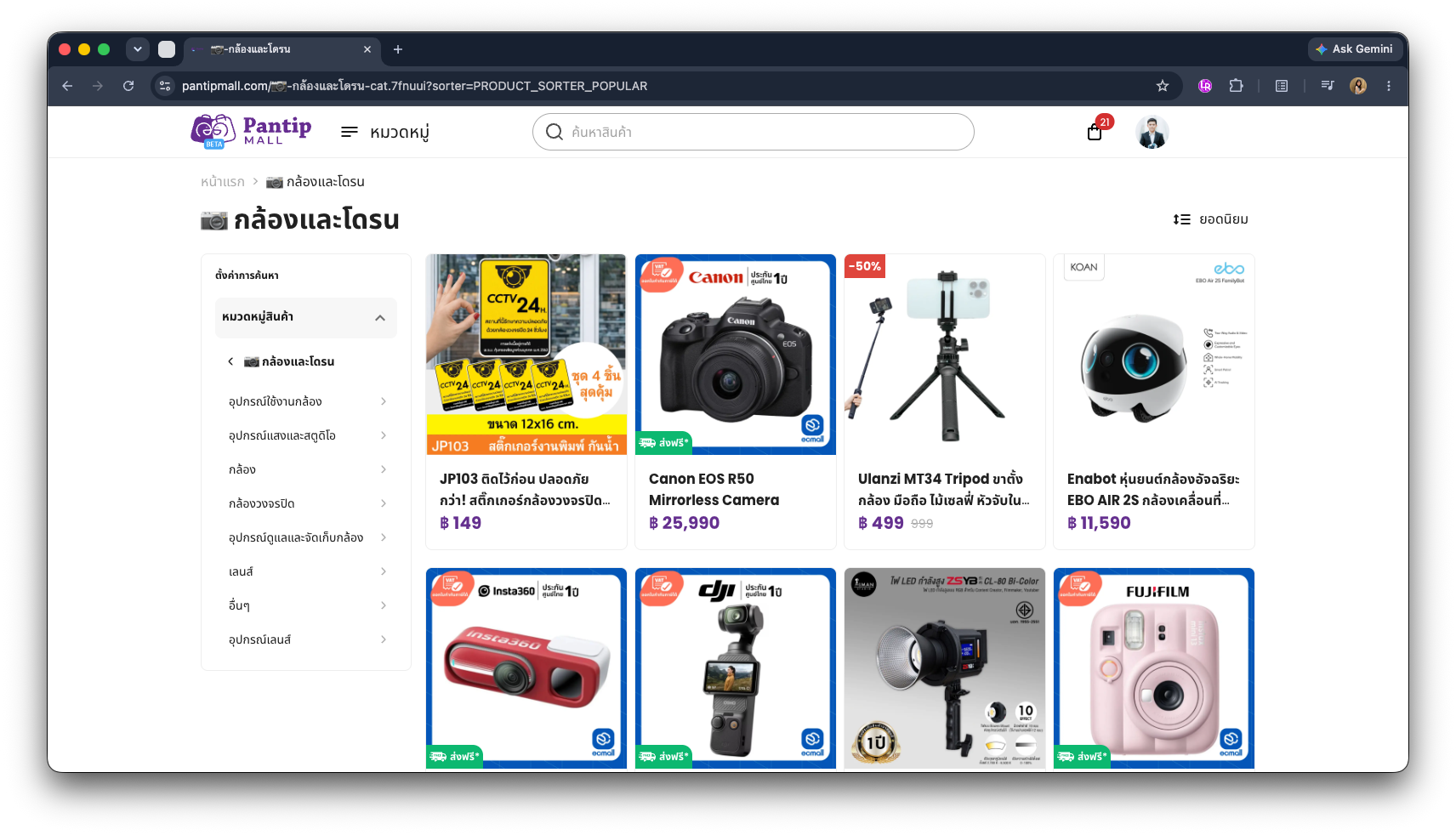This screenshot has height=835, width=1456.
Task: Select อุปกรณ์เลนส์ category
Action: (259, 639)
